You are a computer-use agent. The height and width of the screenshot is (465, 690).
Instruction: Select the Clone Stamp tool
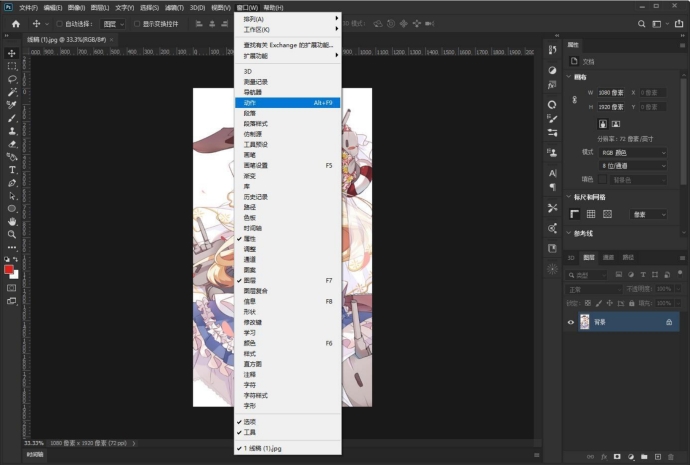point(12,131)
